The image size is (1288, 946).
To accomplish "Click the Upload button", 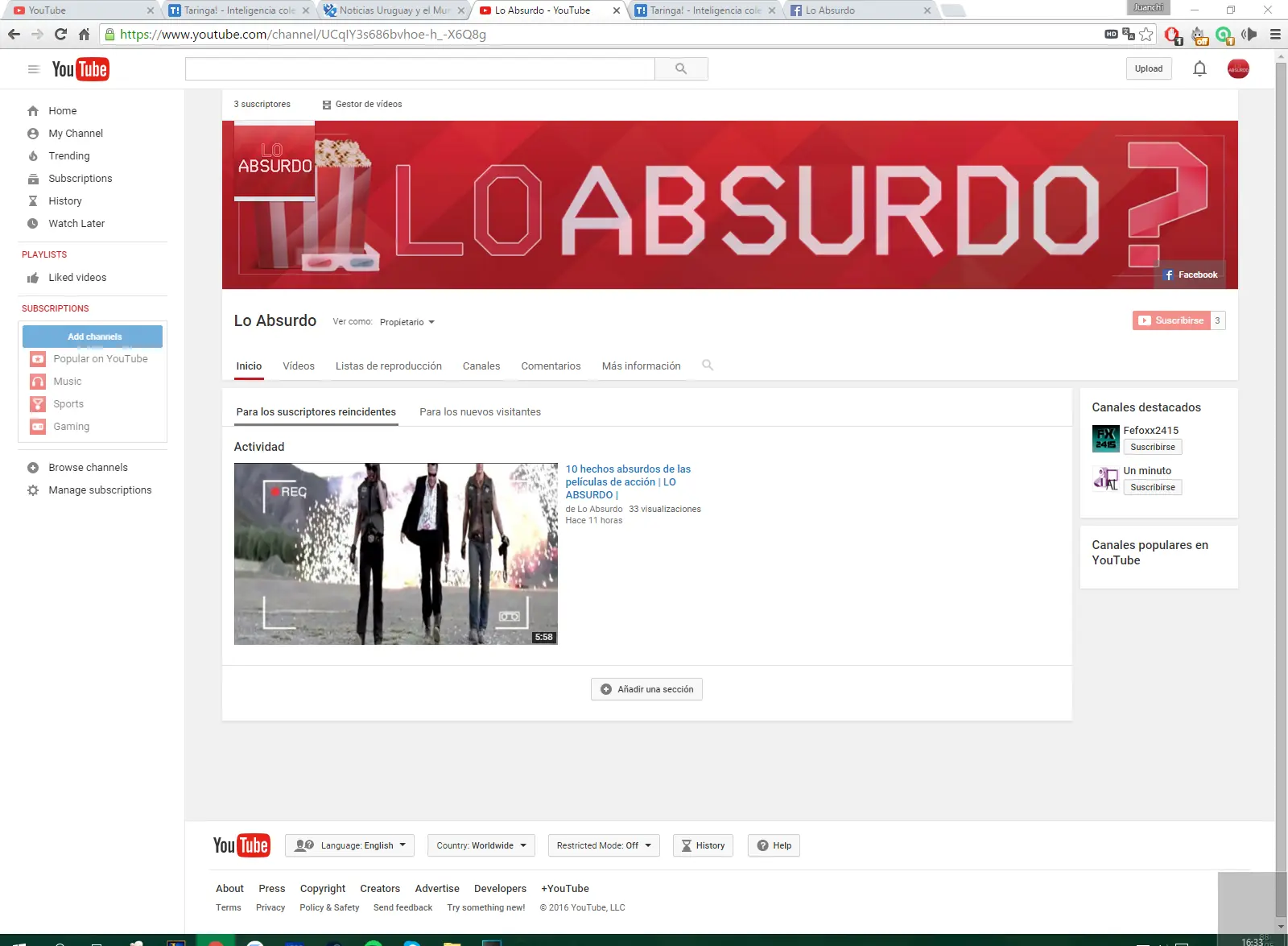I will (x=1149, y=69).
